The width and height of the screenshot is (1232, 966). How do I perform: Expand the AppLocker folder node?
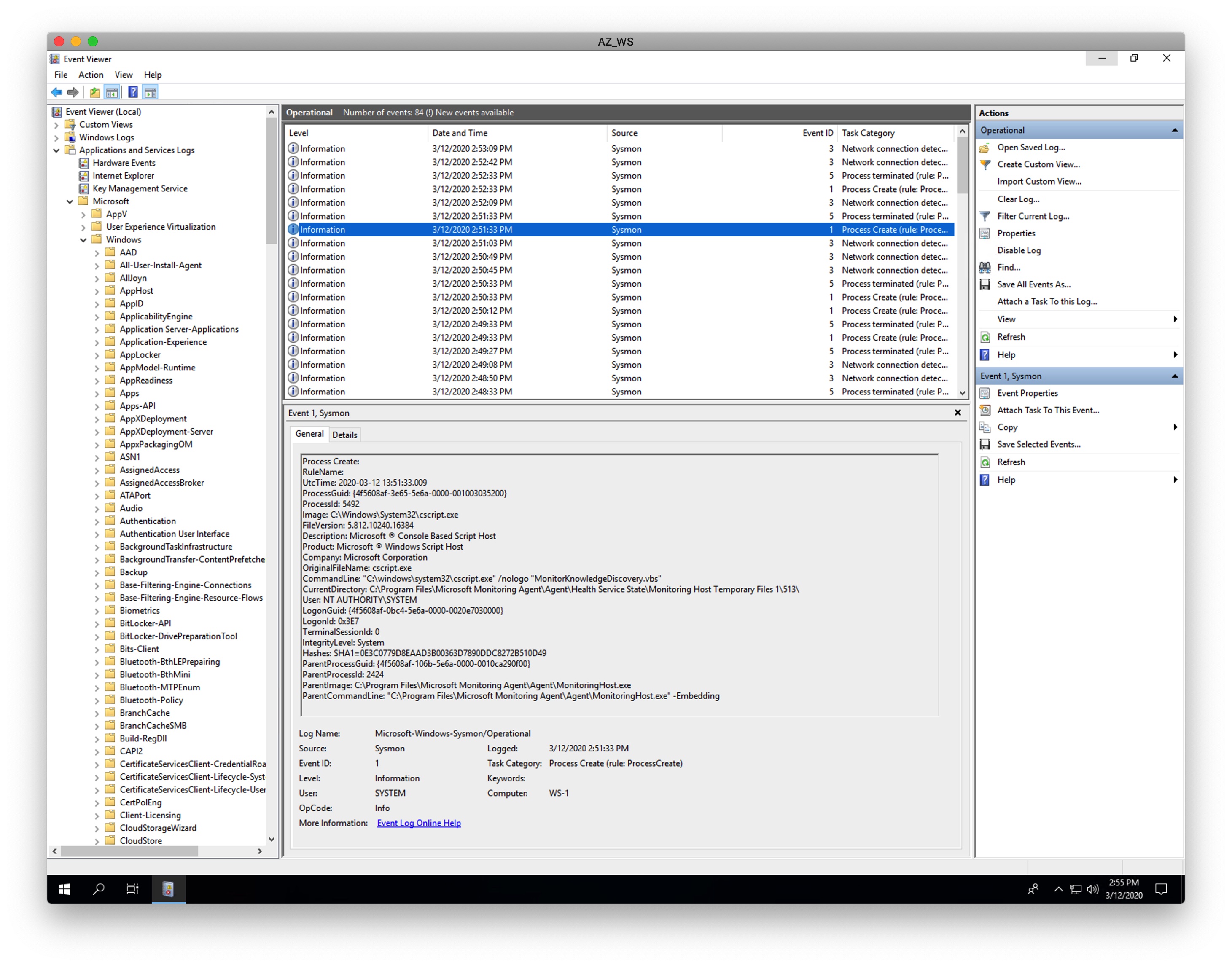click(97, 355)
